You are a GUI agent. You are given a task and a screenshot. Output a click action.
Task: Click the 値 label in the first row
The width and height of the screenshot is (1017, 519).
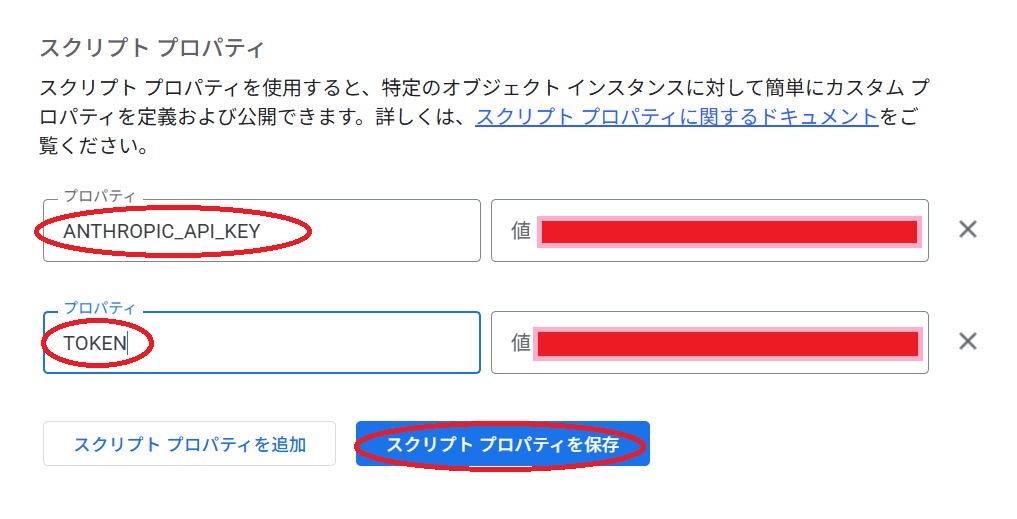coord(521,230)
